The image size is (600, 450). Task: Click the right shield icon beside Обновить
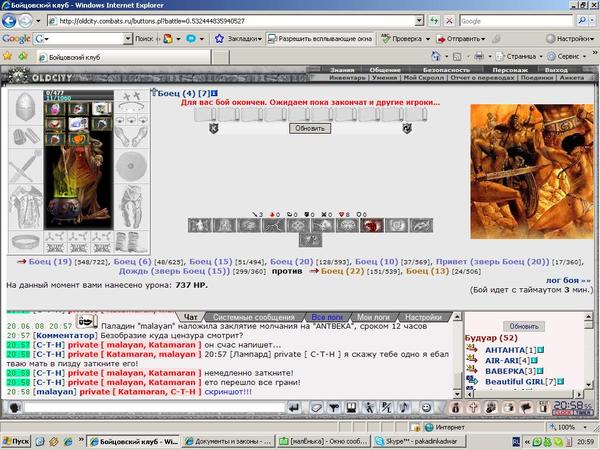pos(407,128)
